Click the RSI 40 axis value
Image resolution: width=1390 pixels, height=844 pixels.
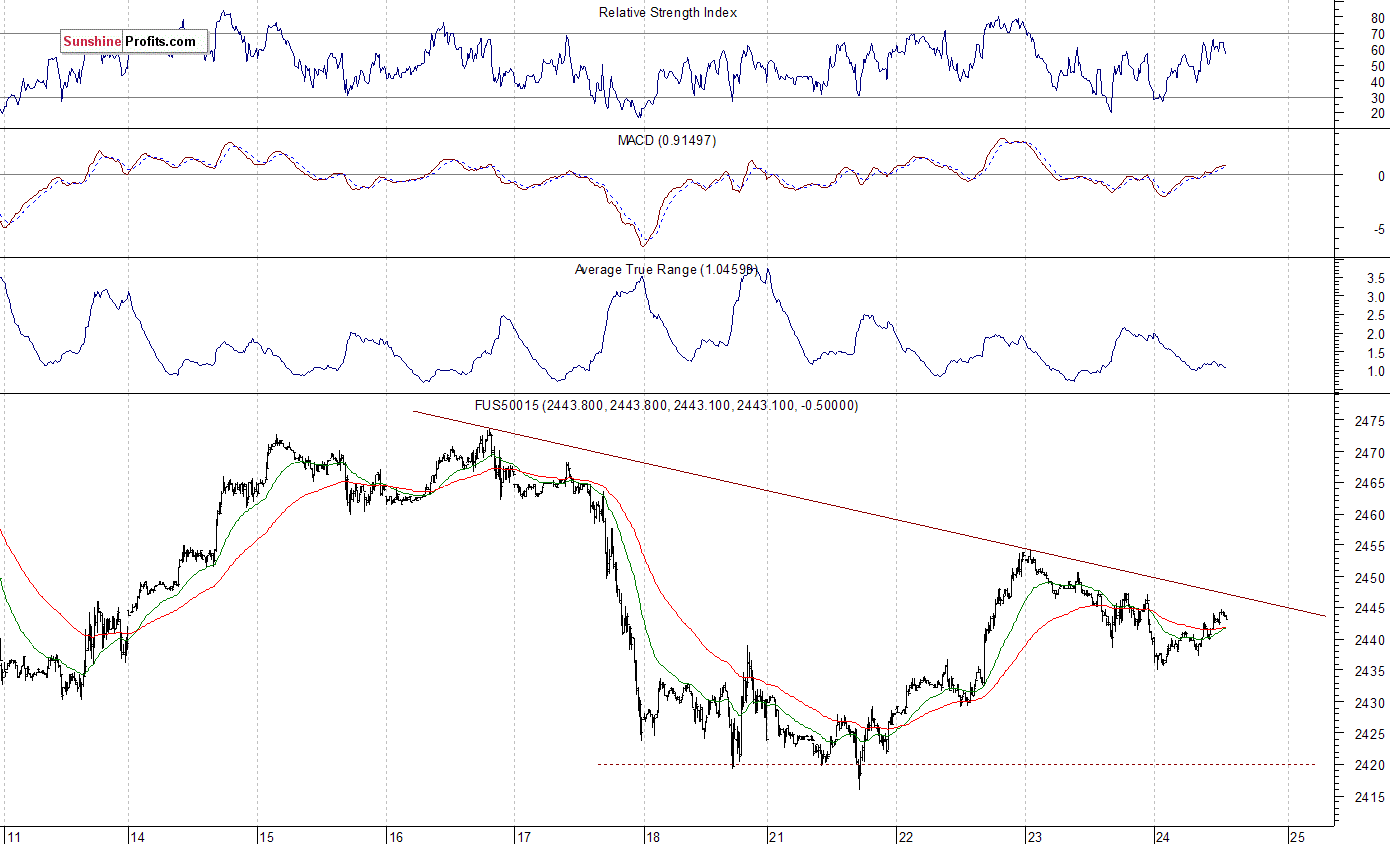[x=1377, y=82]
